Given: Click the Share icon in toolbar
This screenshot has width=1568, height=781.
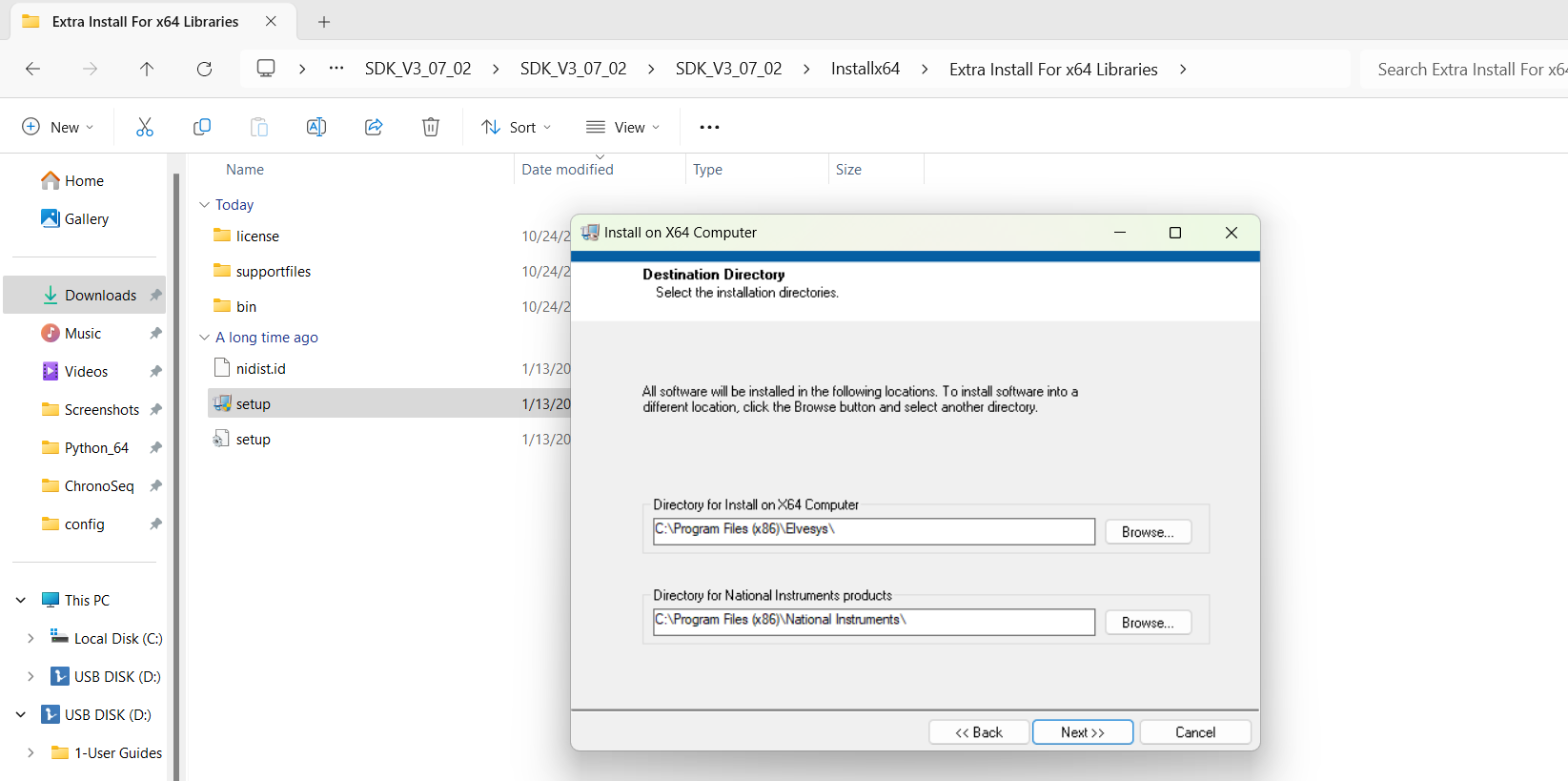Looking at the screenshot, I should coord(374,127).
